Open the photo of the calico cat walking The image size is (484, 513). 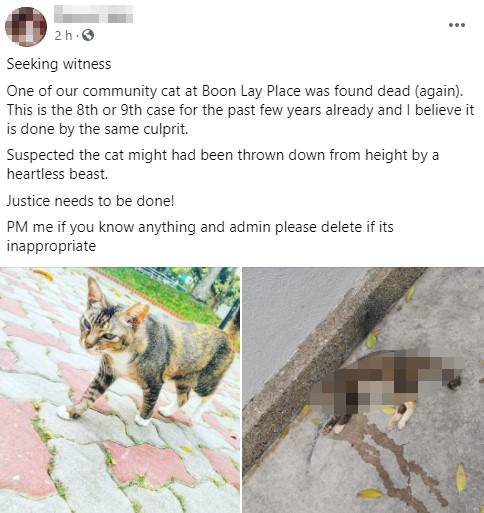click(x=120, y=390)
